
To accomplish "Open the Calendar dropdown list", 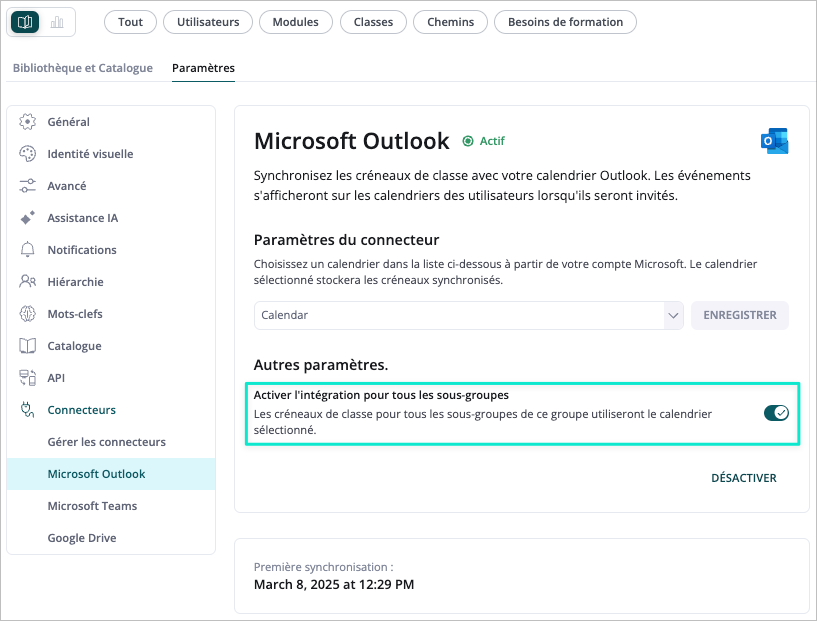I will click(x=468, y=315).
